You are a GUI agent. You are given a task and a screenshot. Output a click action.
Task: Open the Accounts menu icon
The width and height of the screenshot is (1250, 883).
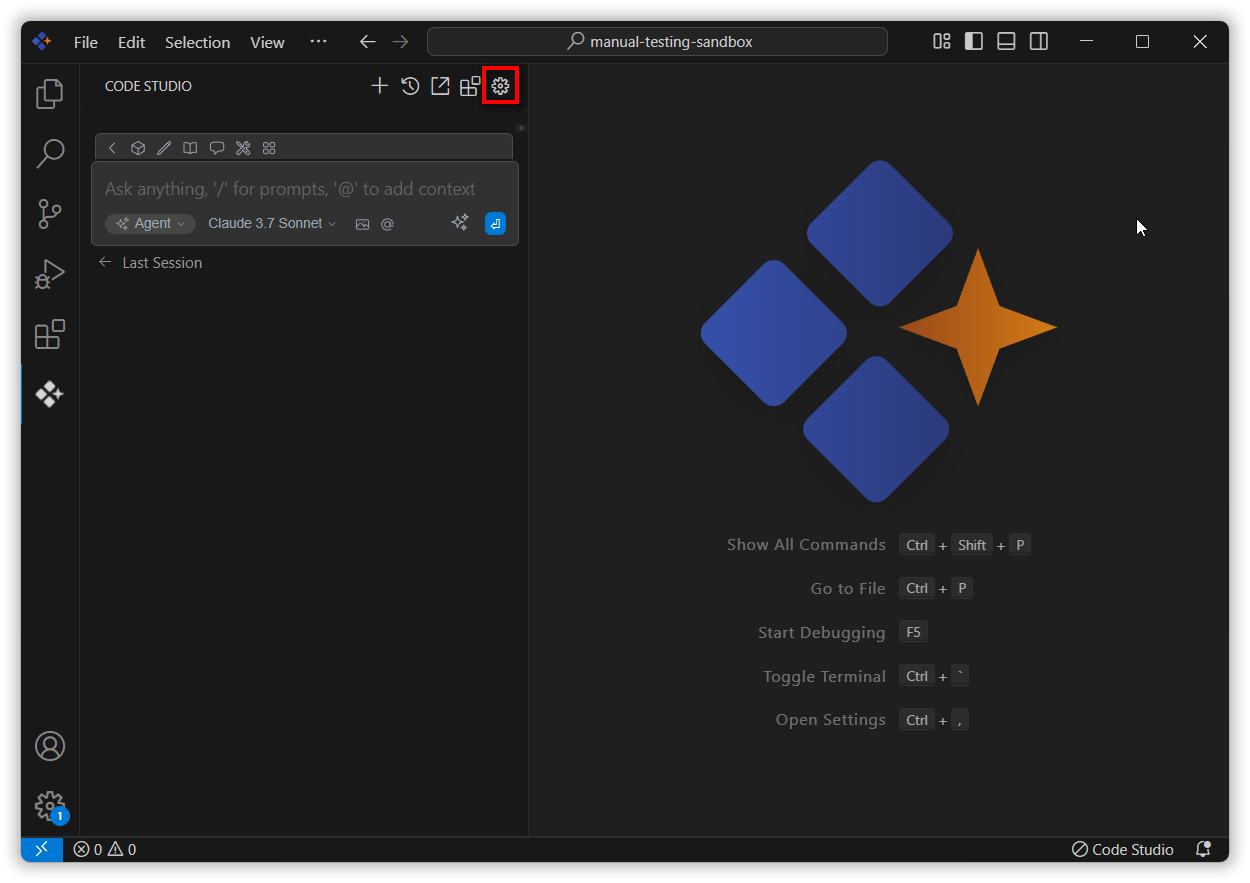[50, 746]
